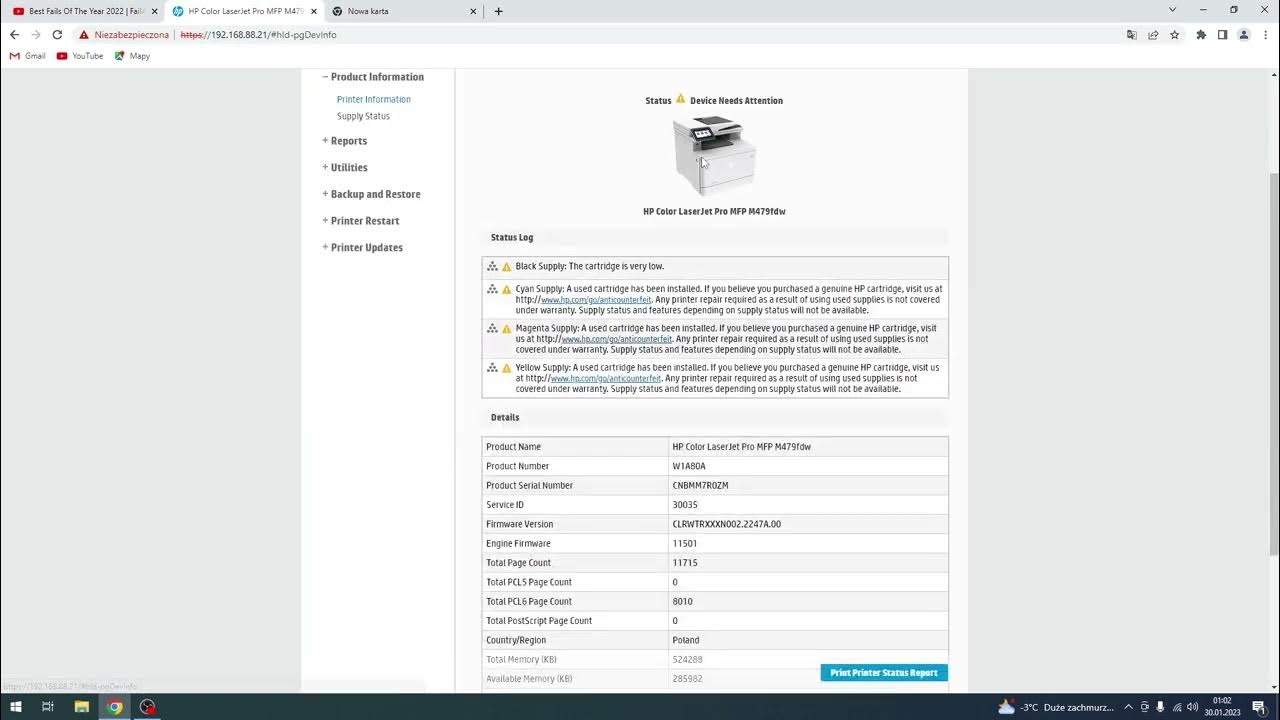Close the Nowa karta tab
The image size is (1280, 720).
click(x=474, y=11)
